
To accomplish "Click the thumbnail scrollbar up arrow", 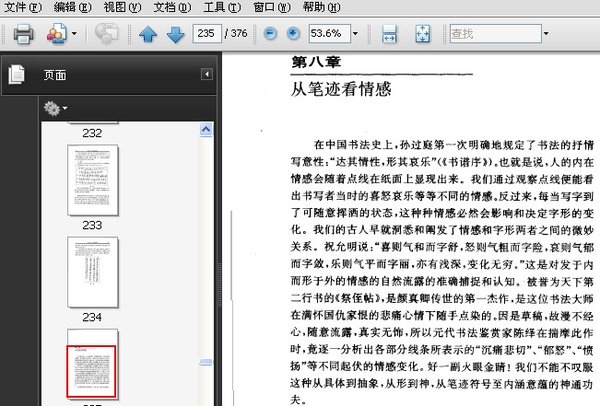I will coord(206,130).
